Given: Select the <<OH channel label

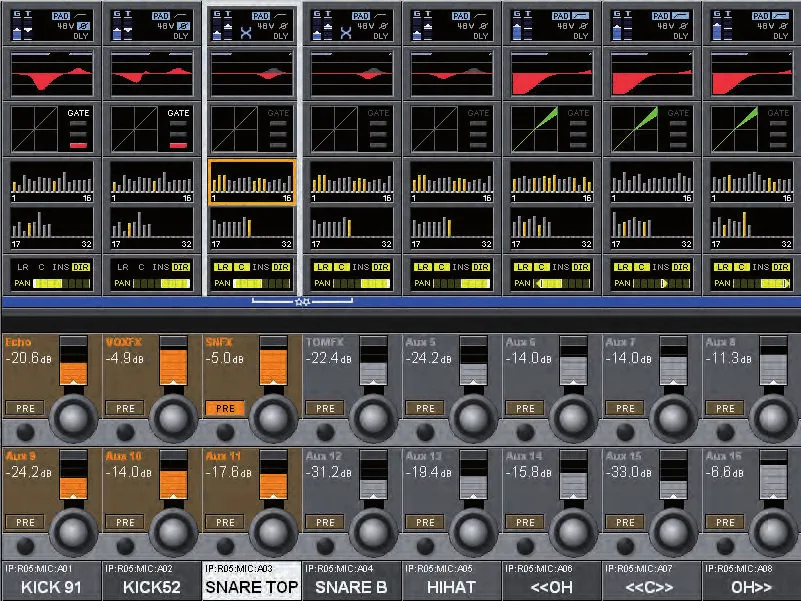Looking at the screenshot, I should pos(551,581).
